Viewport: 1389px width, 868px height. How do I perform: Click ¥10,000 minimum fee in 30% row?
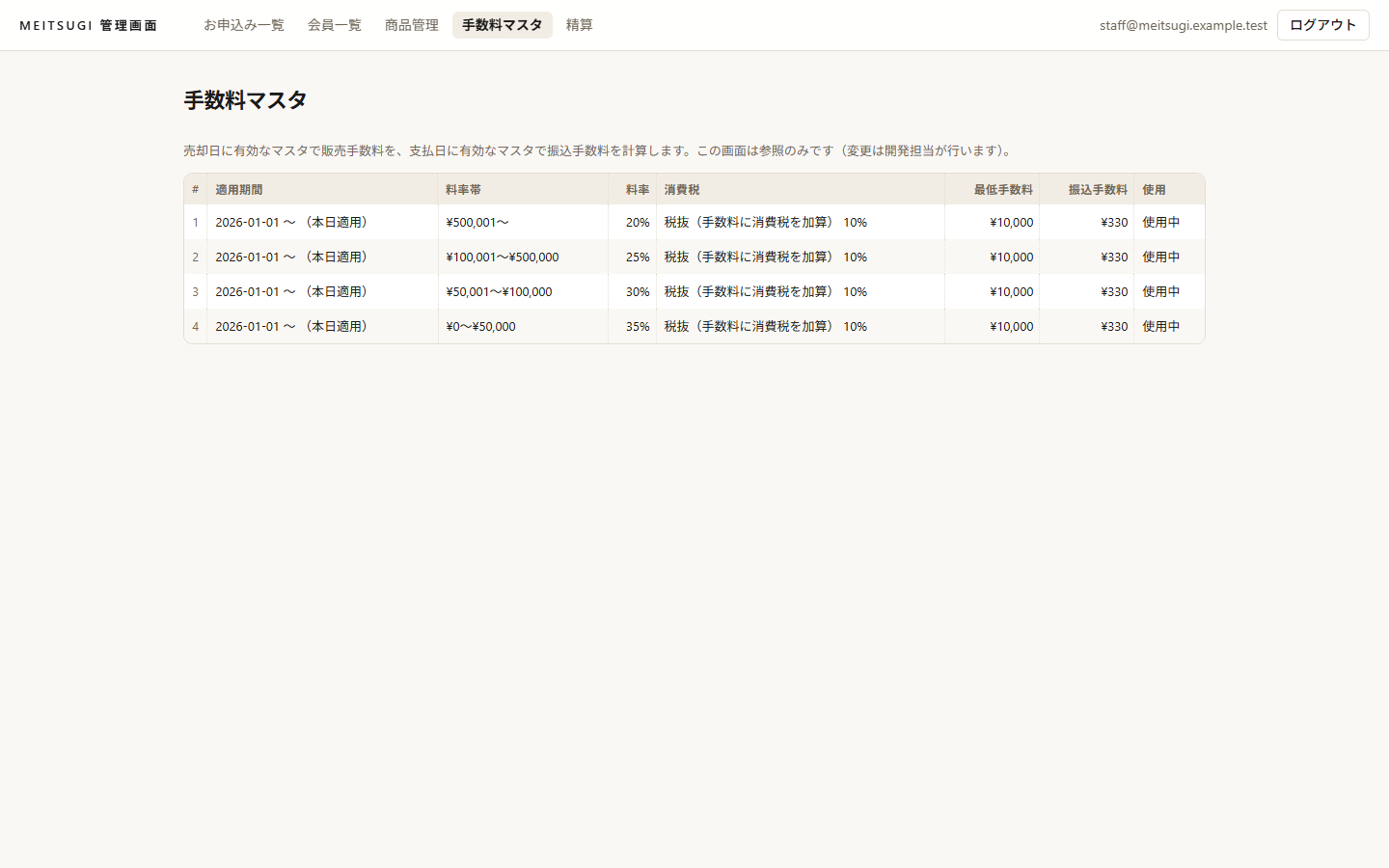click(x=1012, y=291)
